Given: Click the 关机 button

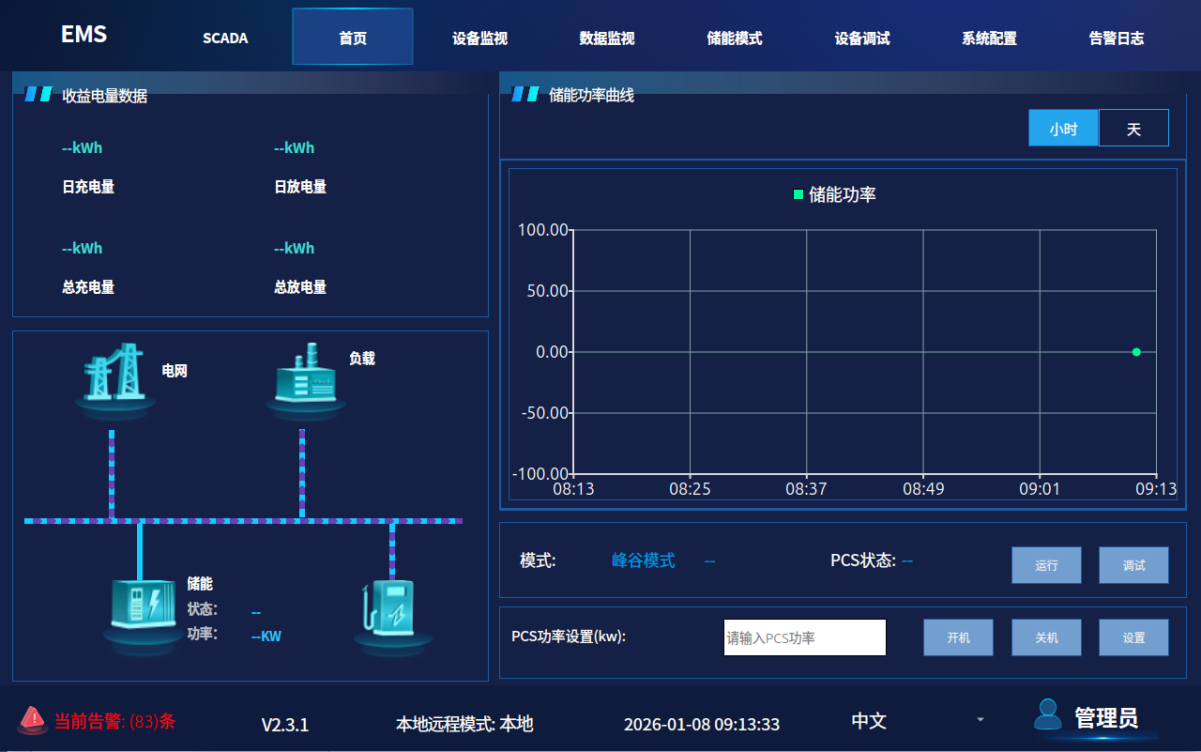Looking at the screenshot, I should [1046, 637].
